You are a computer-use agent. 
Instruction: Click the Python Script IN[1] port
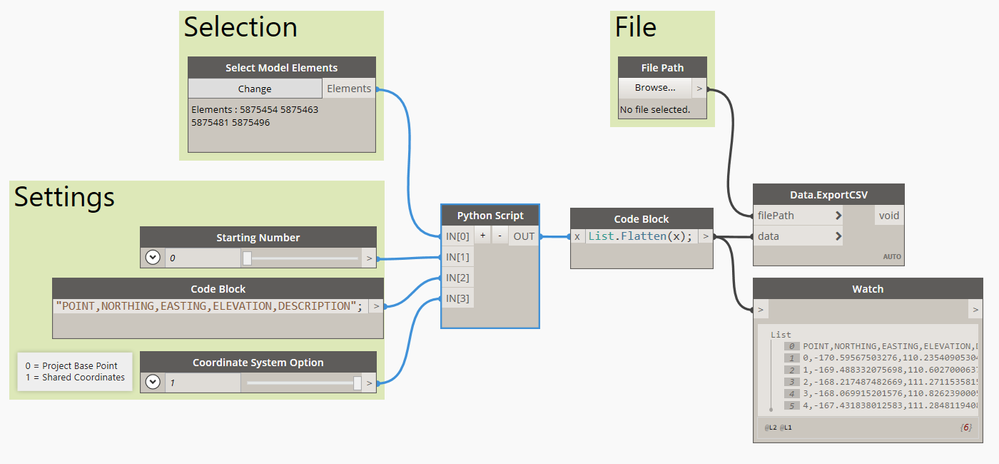(457, 257)
